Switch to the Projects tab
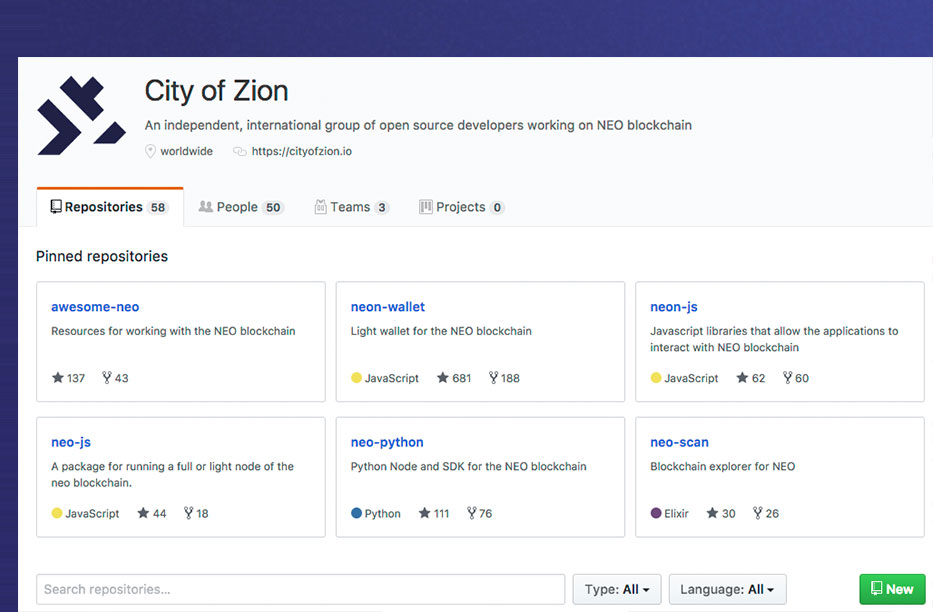The image size is (933, 612). (x=462, y=207)
